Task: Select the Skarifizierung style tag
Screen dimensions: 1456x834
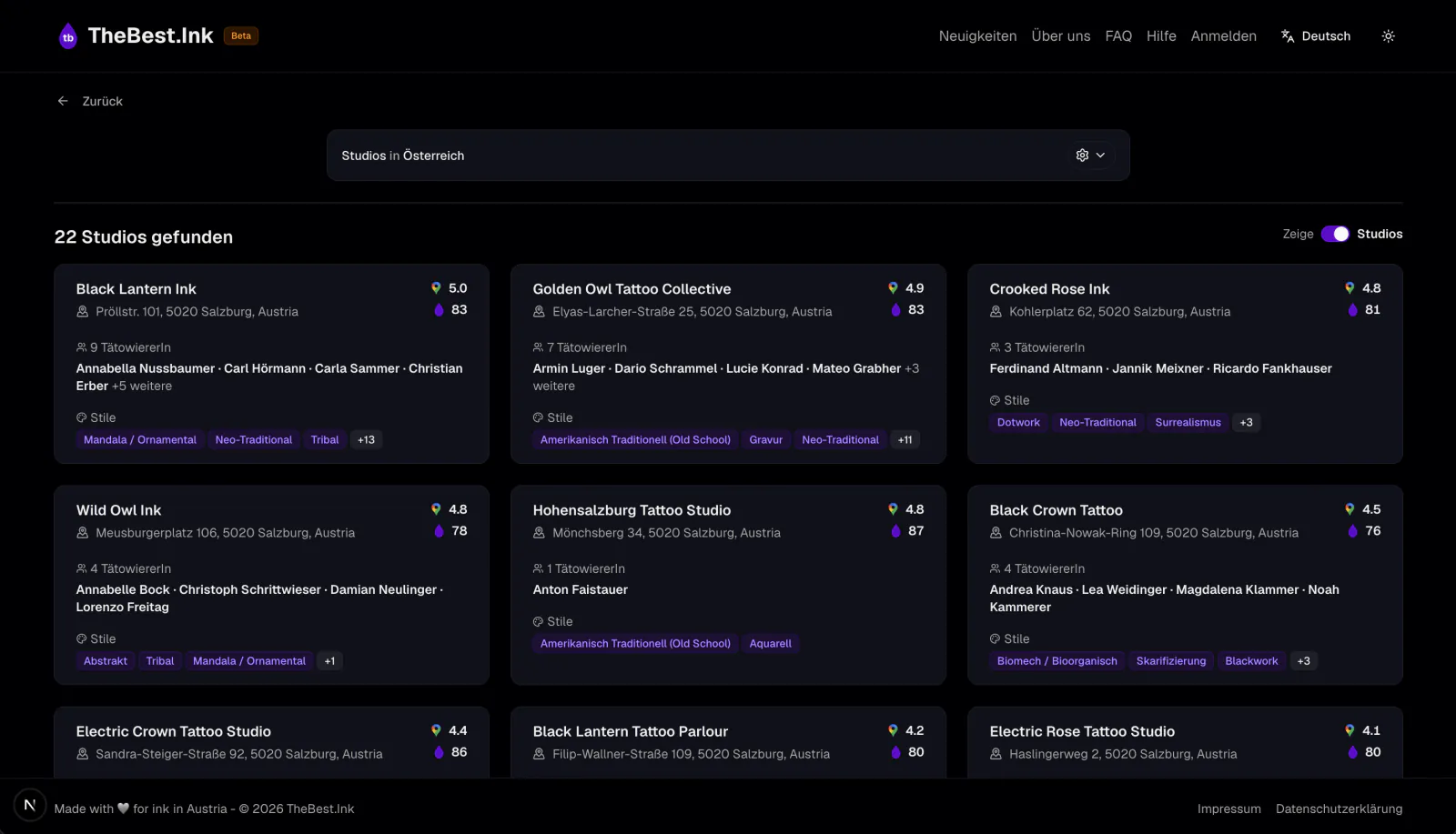Action: pos(1171,661)
